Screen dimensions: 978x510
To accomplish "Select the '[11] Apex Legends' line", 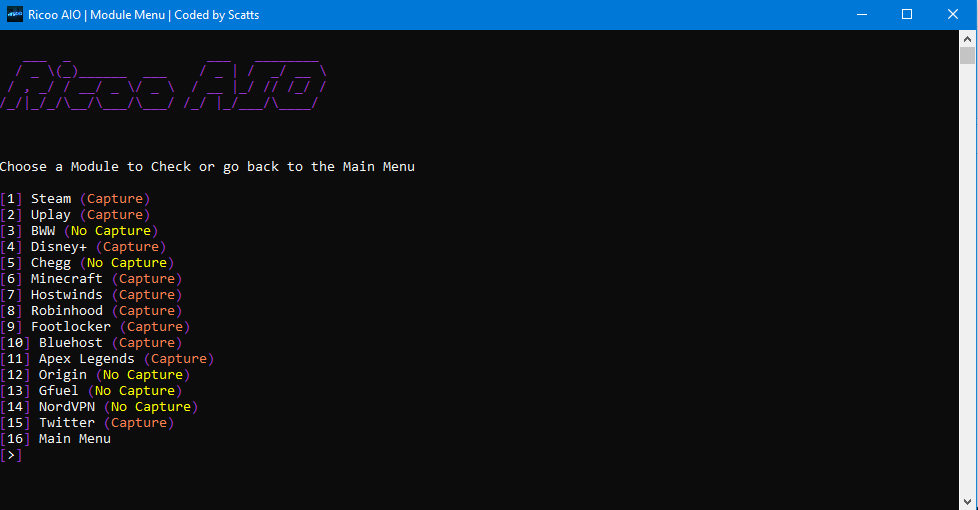I will click(107, 359).
